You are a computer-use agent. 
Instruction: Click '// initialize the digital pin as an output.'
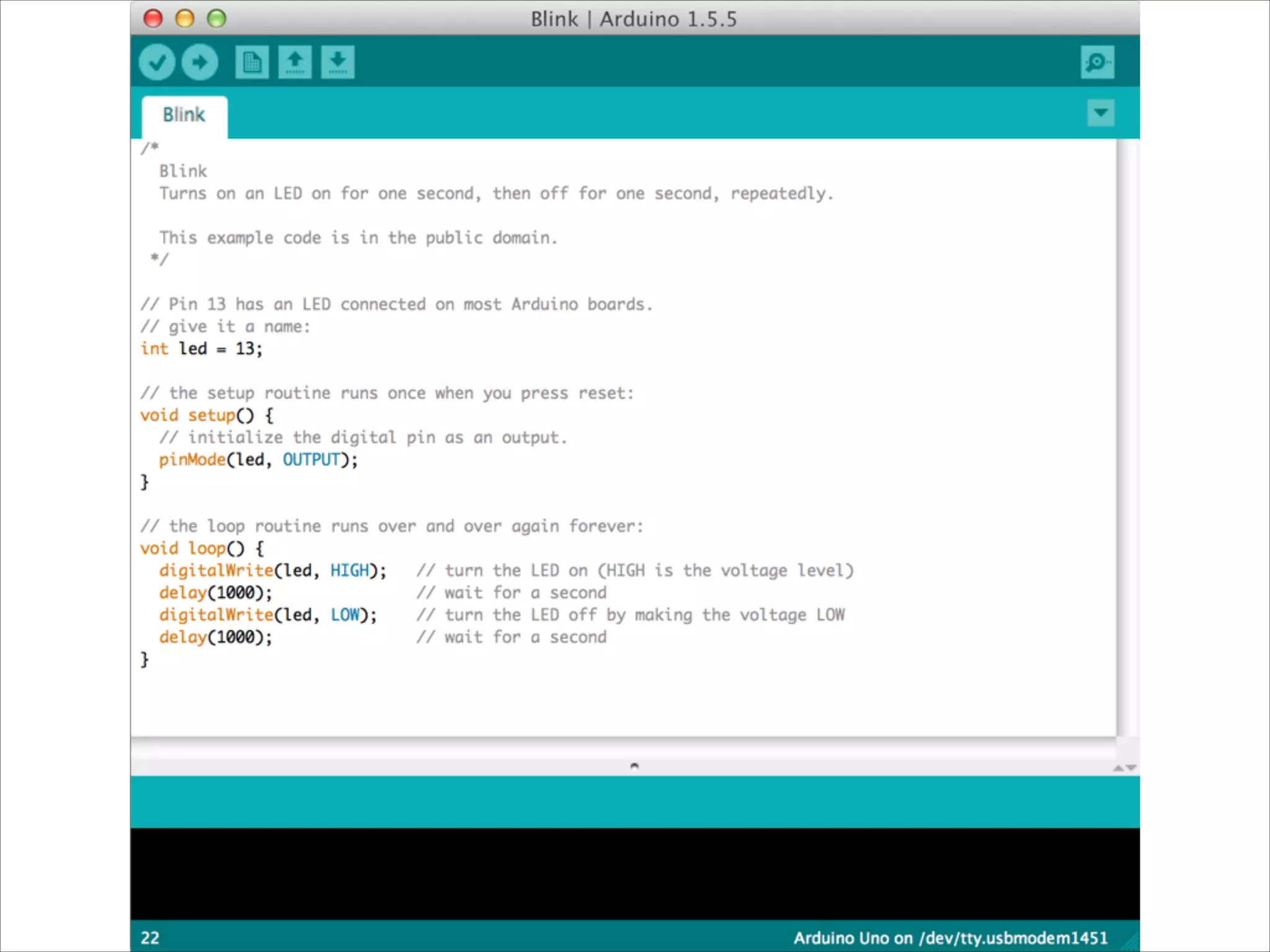[x=363, y=438]
